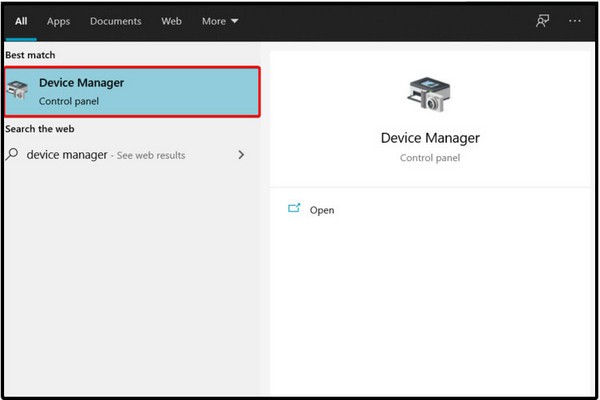Open Device Manager via the Open label

322,210
